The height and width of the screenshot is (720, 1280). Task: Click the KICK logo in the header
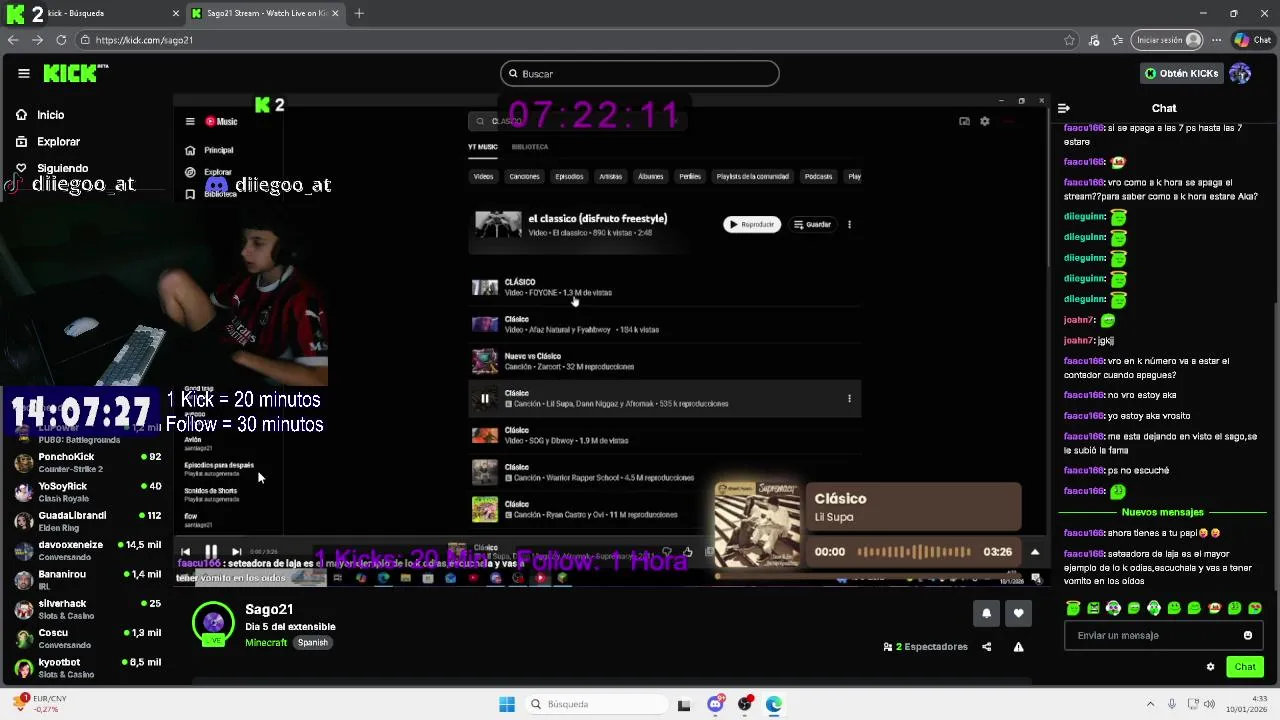75,73
